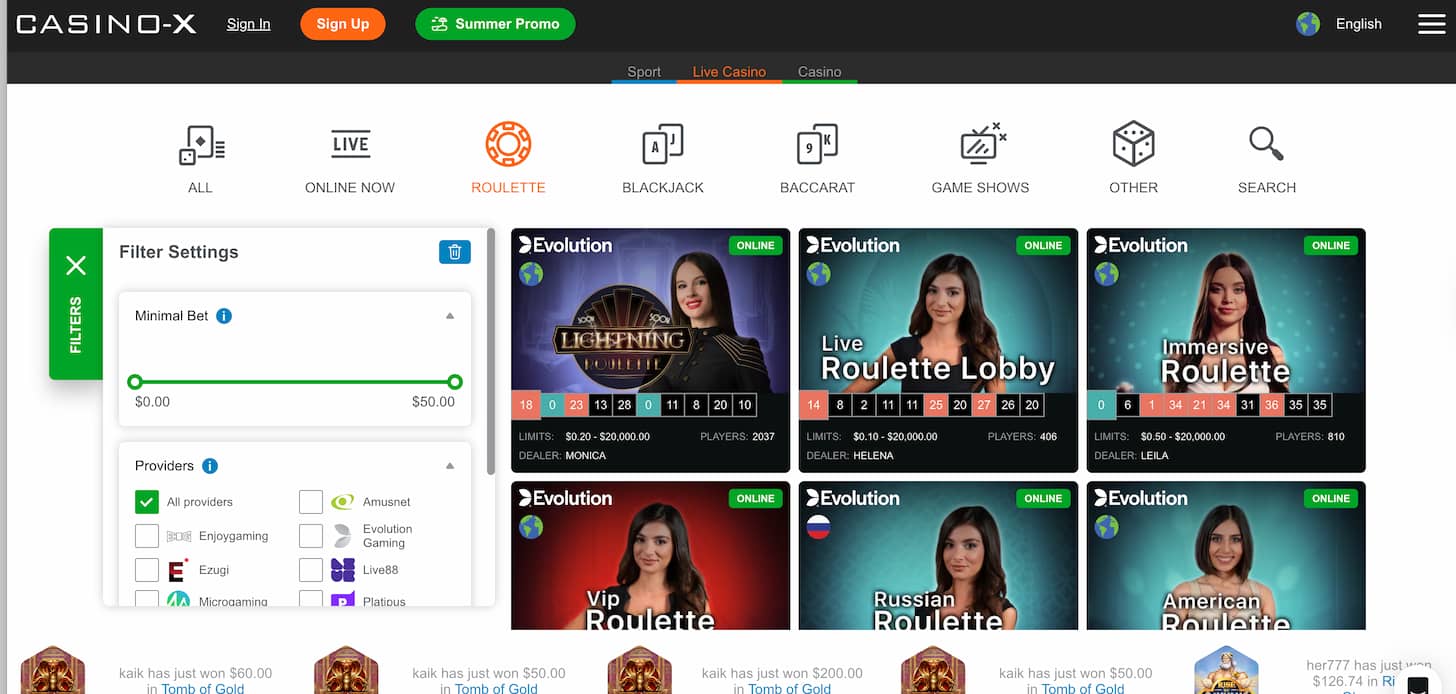The width and height of the screenshot is (1456, 694).
Task: Uncheck the All providers checkbox
Action: click(147, 502)
